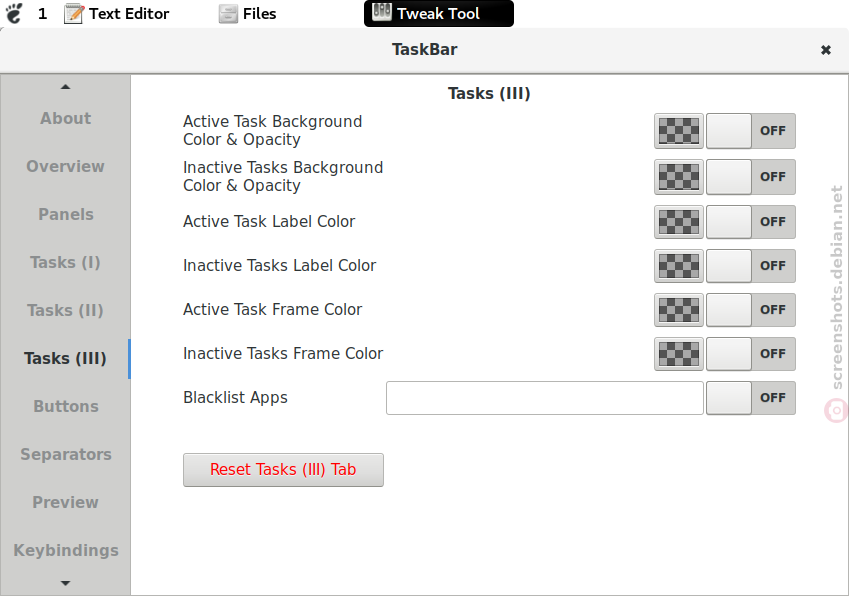The image size is (849, 596).
Task: Switch to Tweak Tool taskbar icon
Action: (382, 12)
